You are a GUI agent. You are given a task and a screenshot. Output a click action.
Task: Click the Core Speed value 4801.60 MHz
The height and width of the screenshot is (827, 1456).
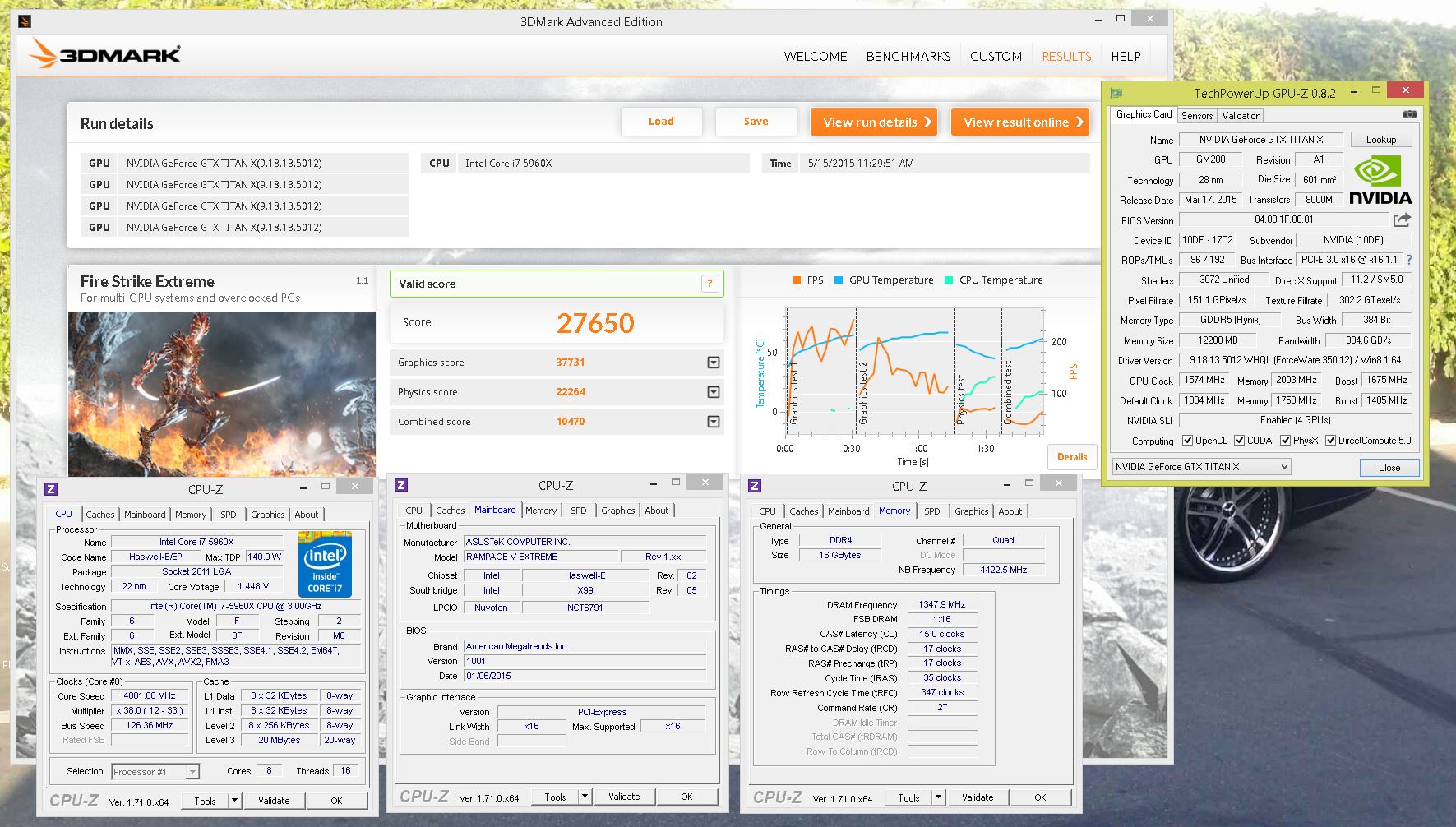pos(150,695)
